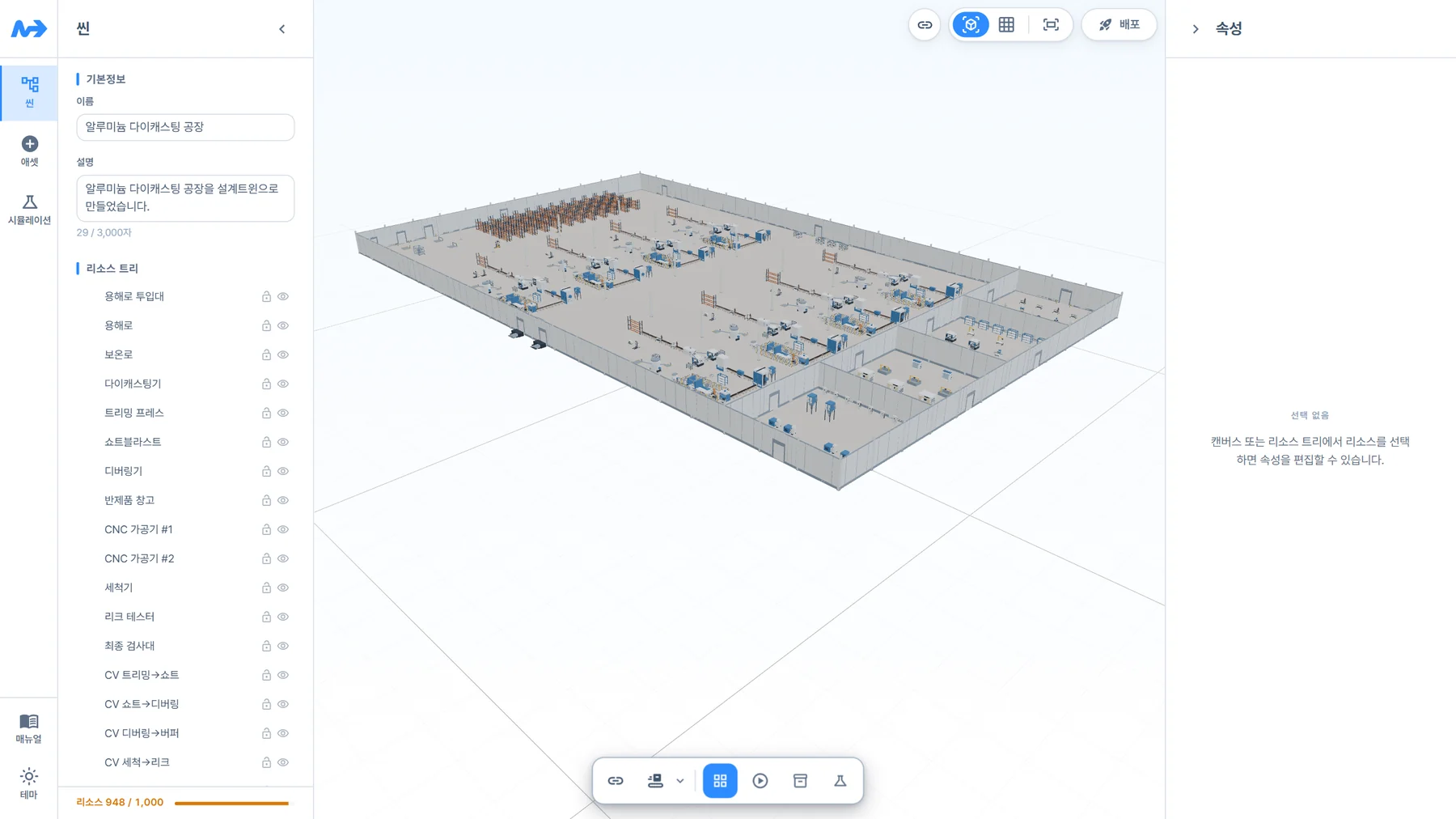The width and height of the screenshot is (1456, 819).
Task: Switch theme with the 테마 sun icon
Action: (29, 783)
